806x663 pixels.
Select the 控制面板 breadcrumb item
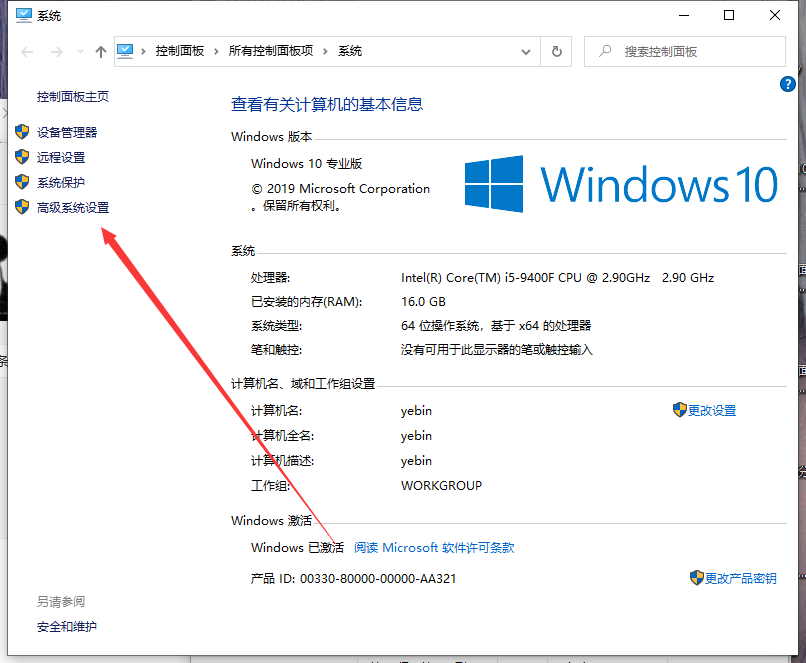[181, 51]
